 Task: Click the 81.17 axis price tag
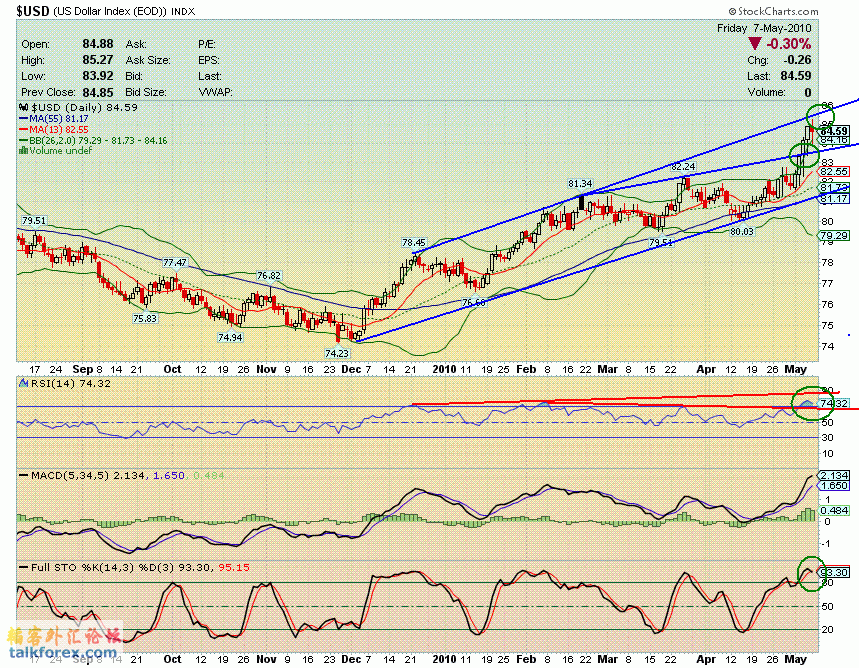point(834,198)
